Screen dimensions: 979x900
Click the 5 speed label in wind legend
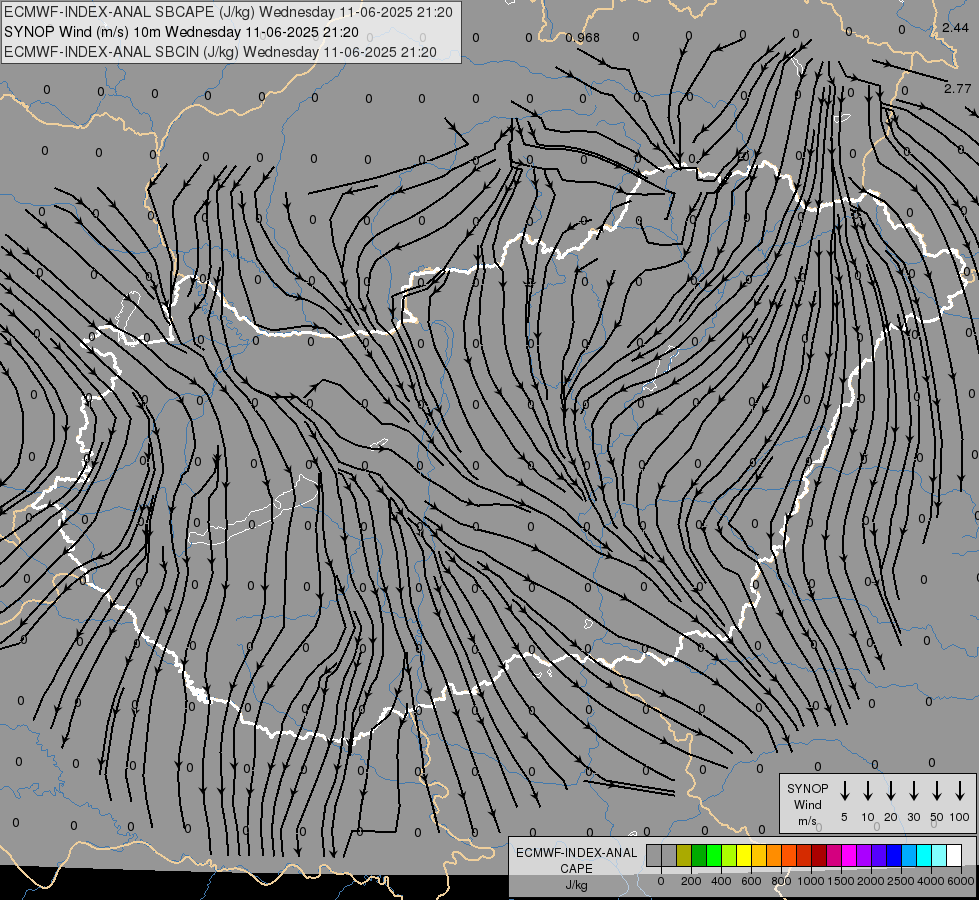[844, 817]
